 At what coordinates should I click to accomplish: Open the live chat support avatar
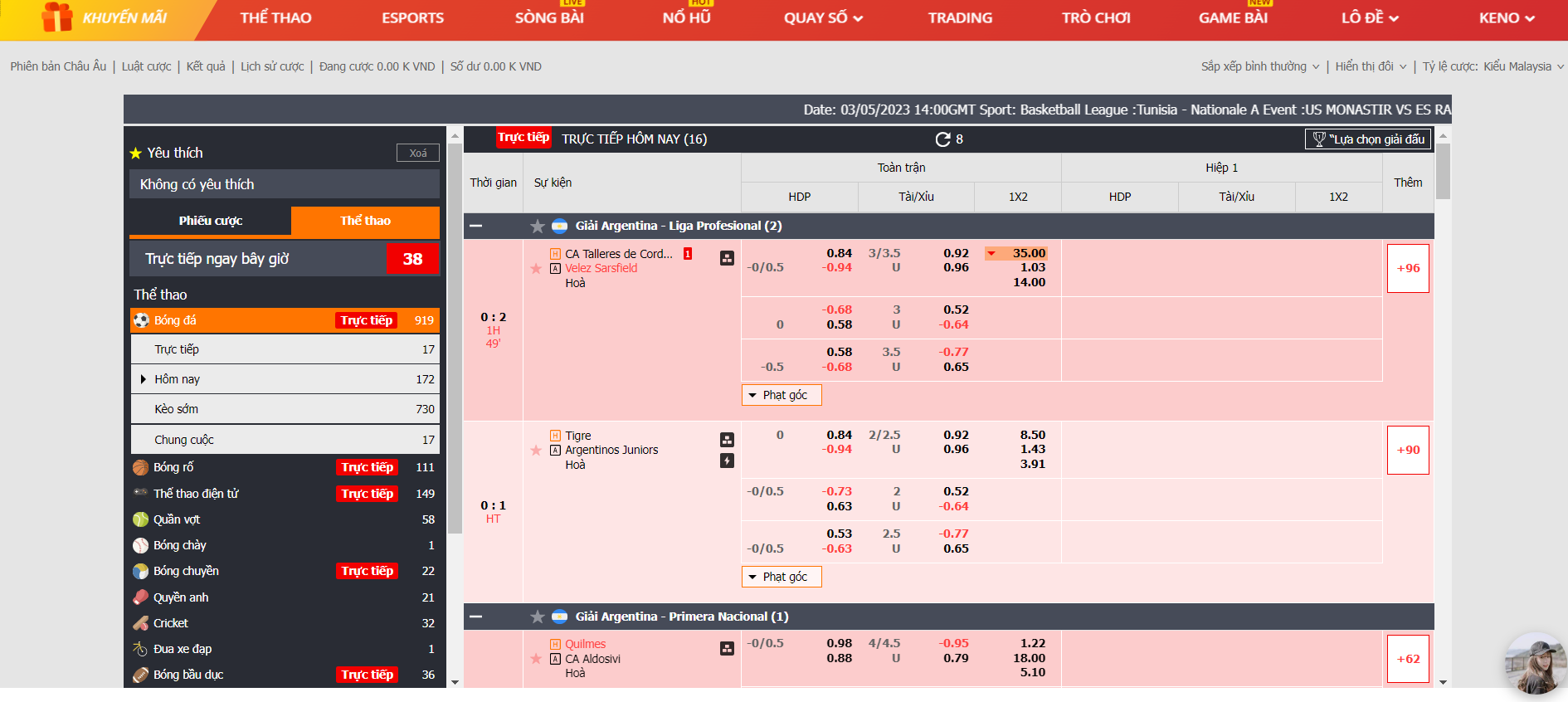[1535, 664]
